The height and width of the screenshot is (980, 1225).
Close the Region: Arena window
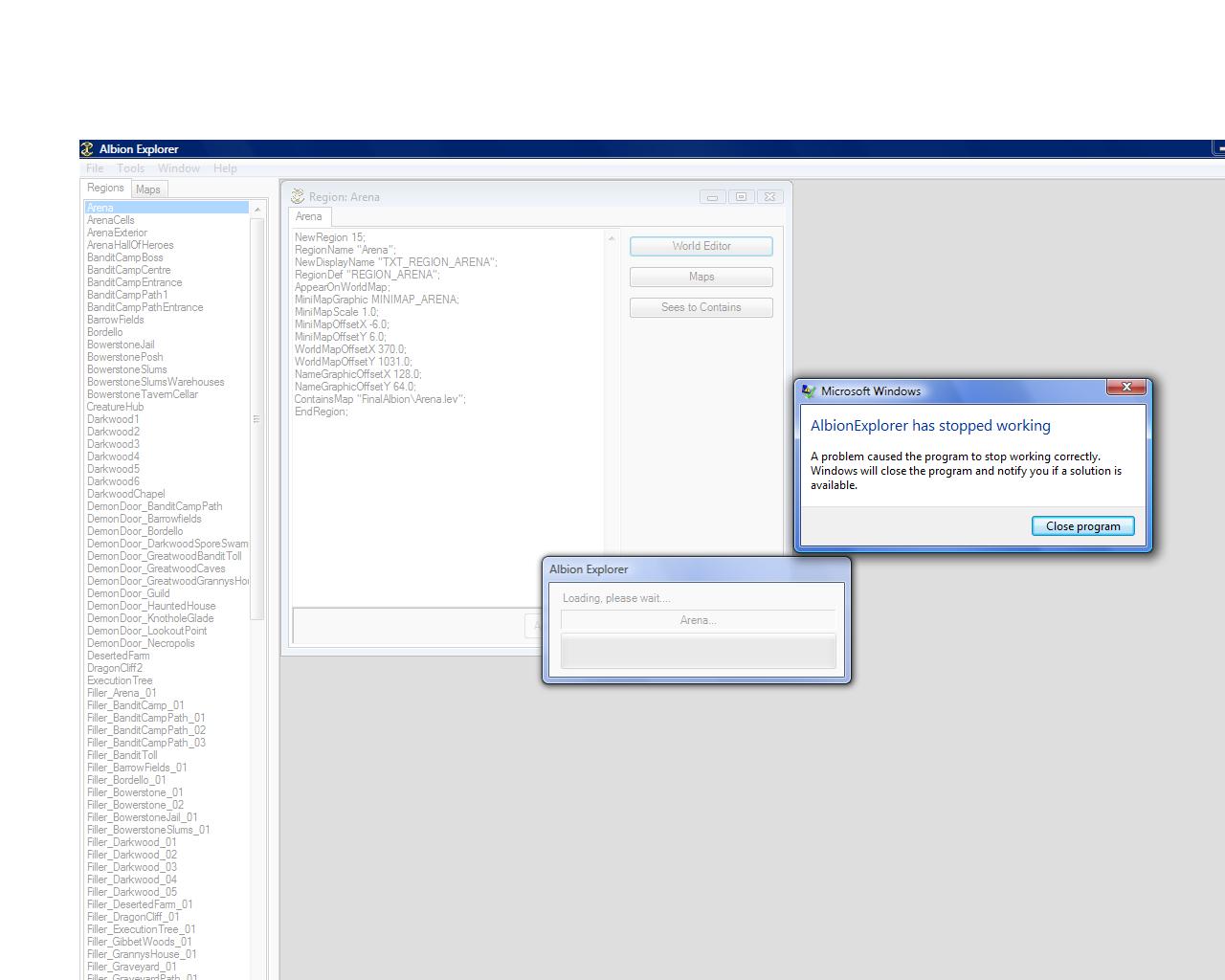pyautogui.click(x=769, y=197)
